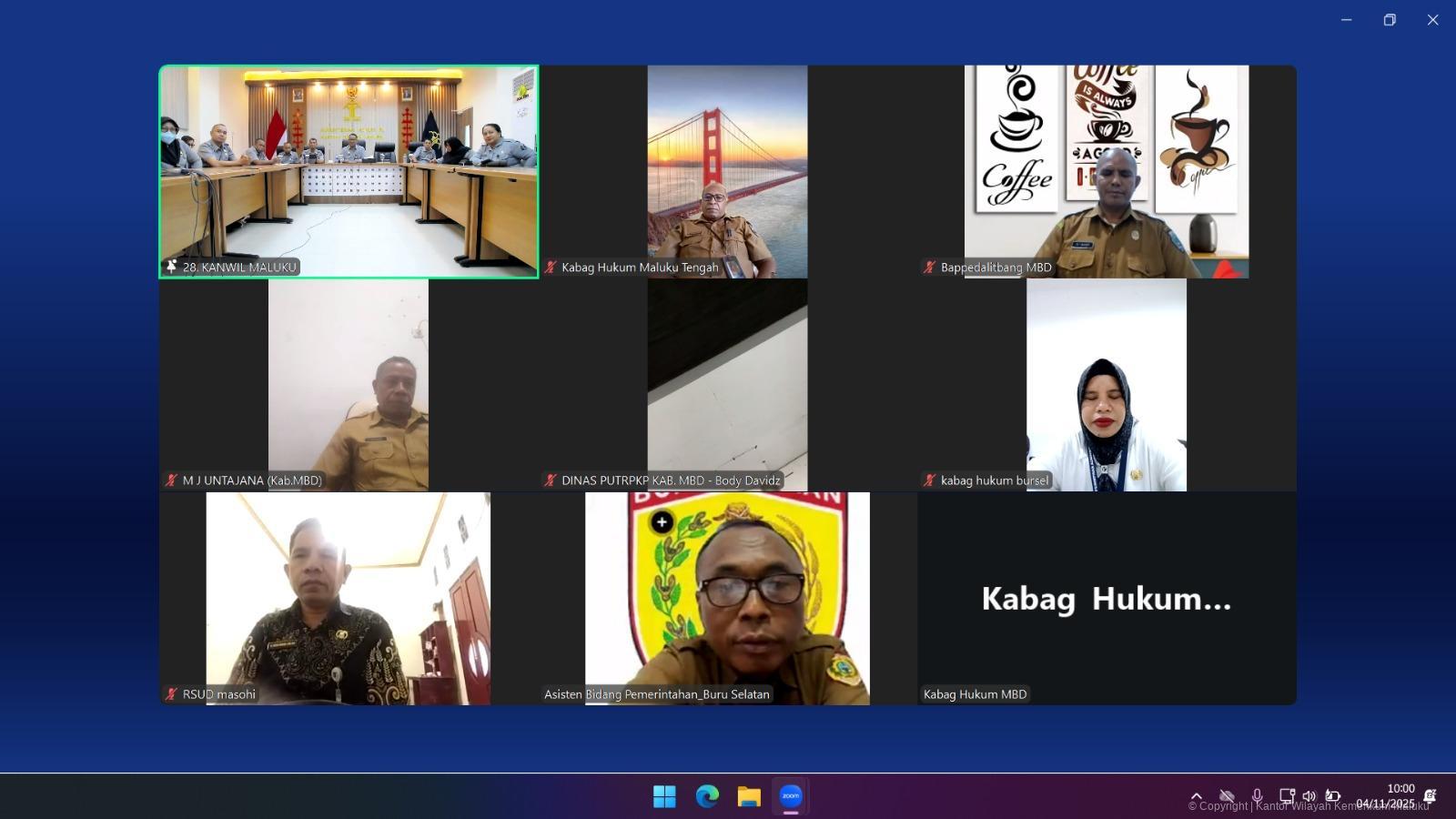Open the volume control in system tray
The width and height of the screenshot is (1456, 819).
tap(1309, 796)
